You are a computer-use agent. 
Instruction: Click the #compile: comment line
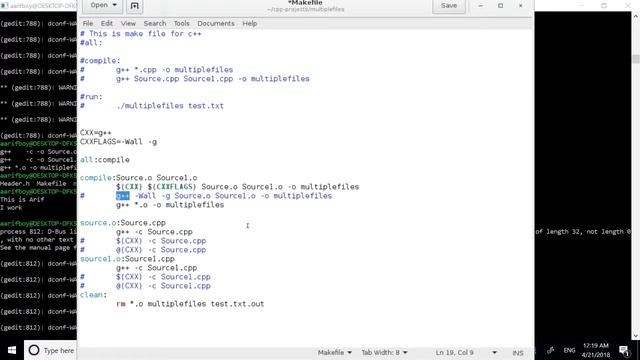100,60
